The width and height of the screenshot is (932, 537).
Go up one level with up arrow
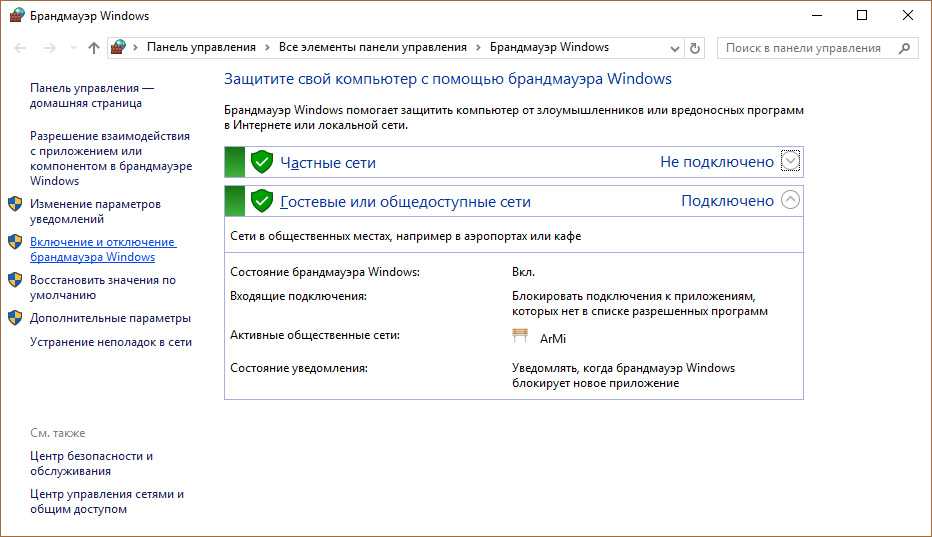coord(93,48)
